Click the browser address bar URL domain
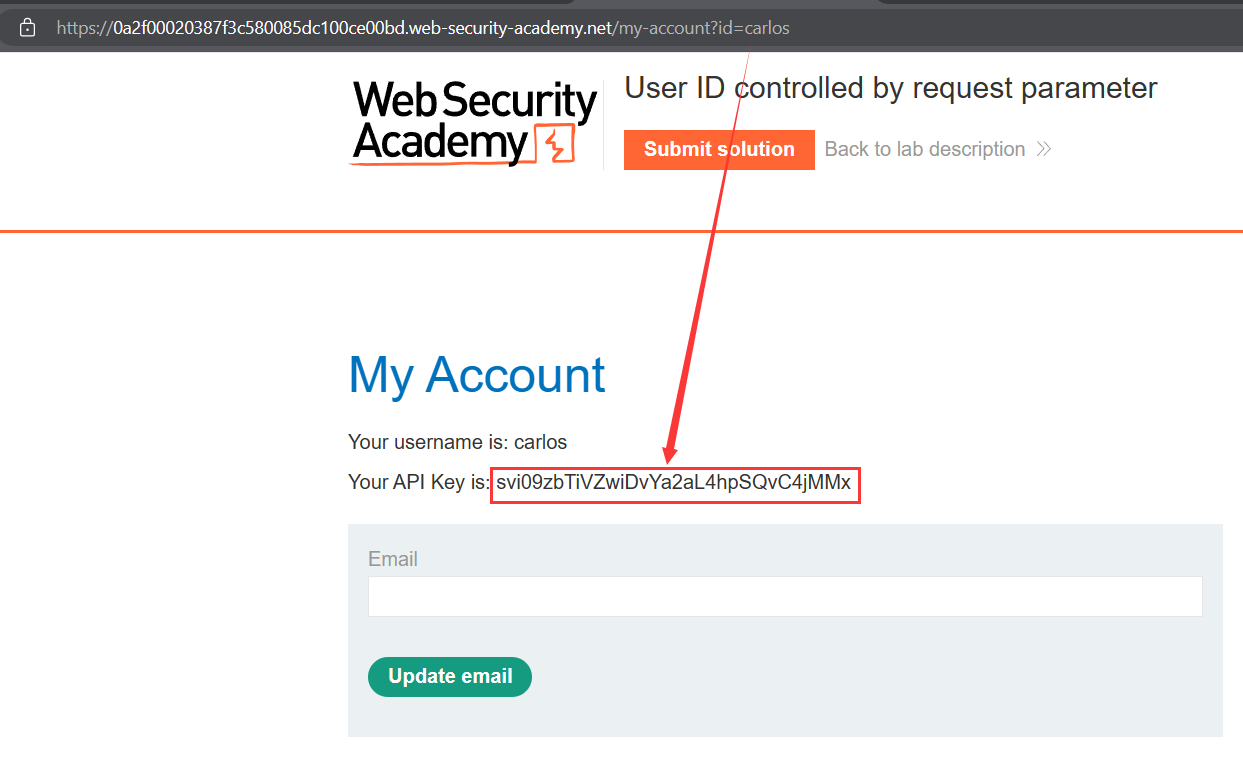Viewport: 1243px width, 770px height. pos(360,28)
